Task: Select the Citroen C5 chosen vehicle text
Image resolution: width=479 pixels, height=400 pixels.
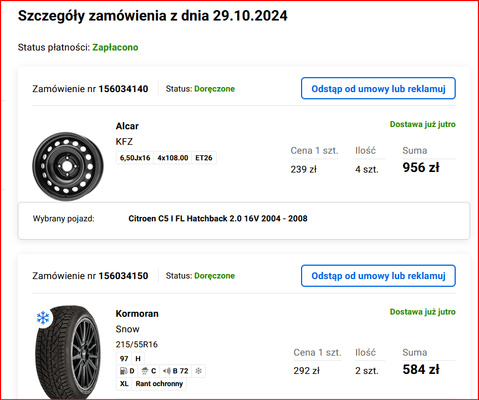Action: coord(218,218)
